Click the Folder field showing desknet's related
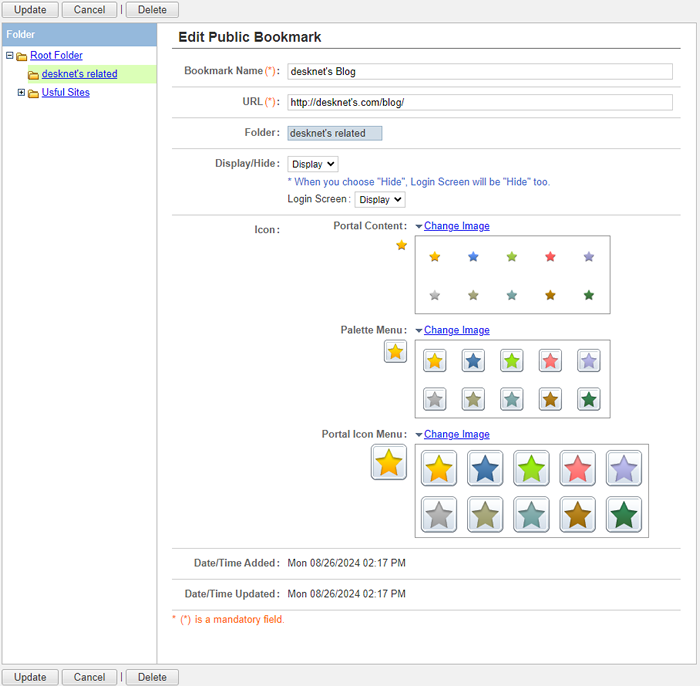 click(x=335, y=133)
